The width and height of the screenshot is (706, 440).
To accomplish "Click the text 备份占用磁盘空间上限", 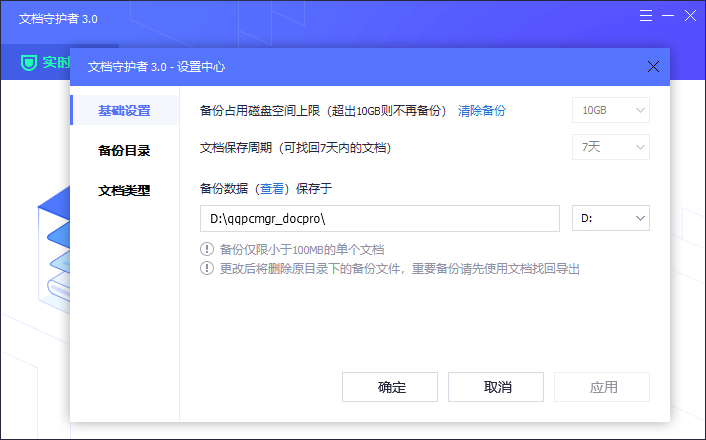I will 260,110.
